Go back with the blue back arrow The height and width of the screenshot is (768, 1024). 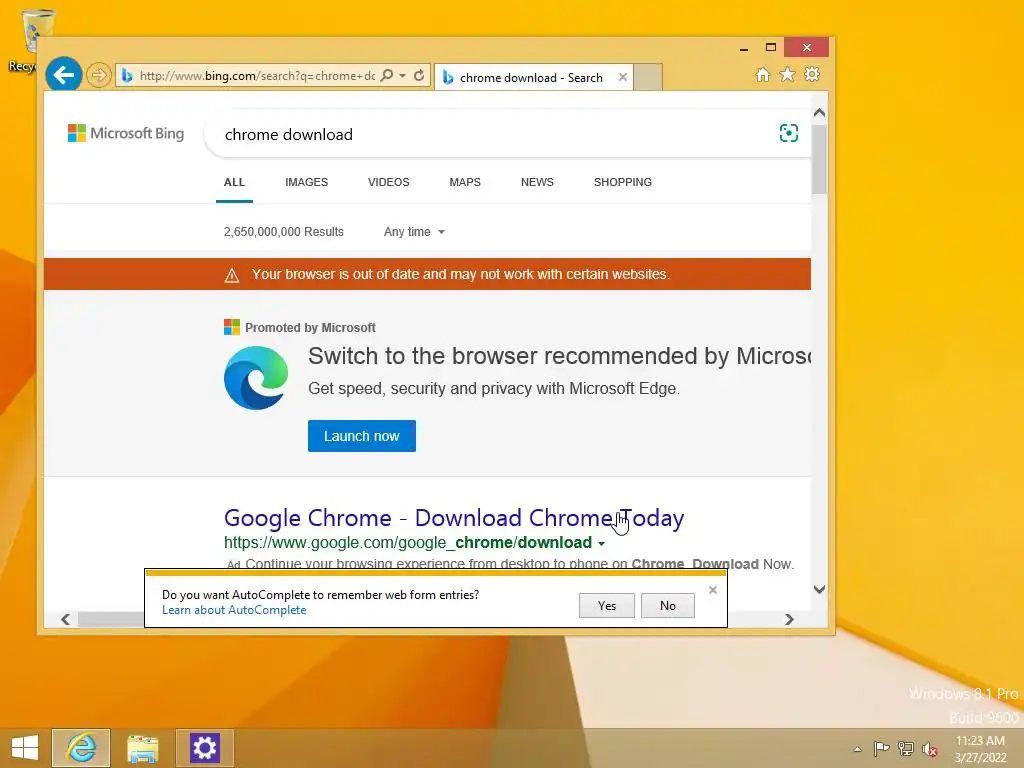click(x=63, y=75)
